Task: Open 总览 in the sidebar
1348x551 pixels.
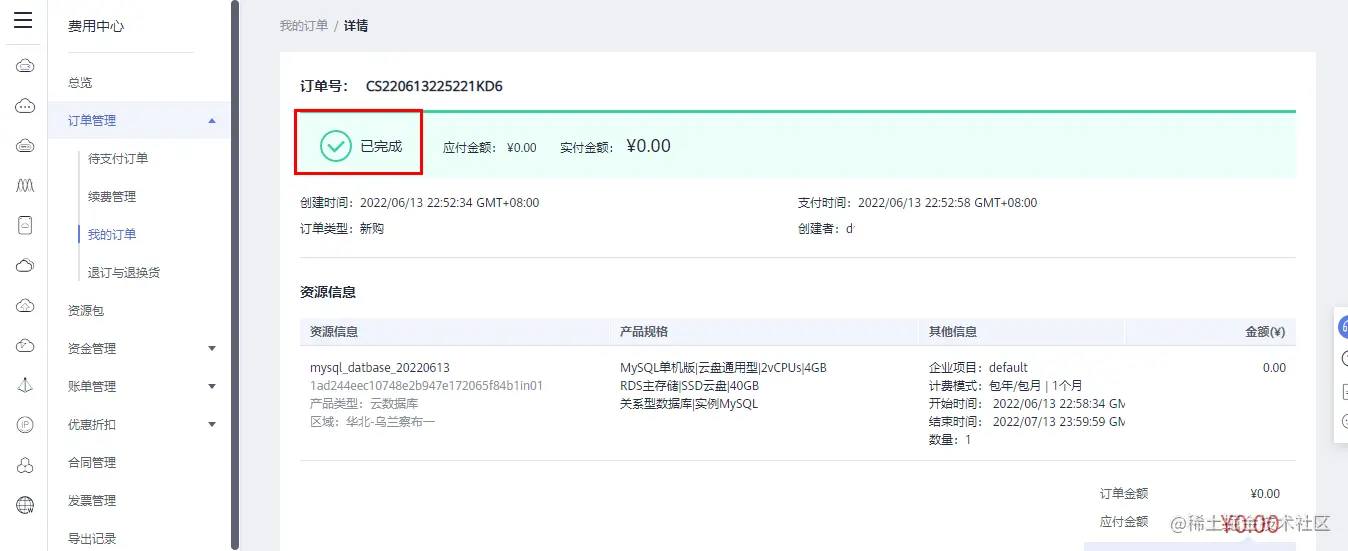Action: [x=80, y=83]
